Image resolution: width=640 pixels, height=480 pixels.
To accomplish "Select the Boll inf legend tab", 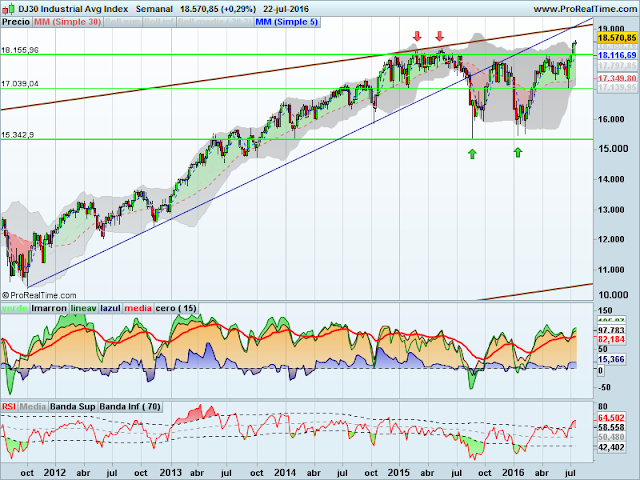I will (159, 22).
